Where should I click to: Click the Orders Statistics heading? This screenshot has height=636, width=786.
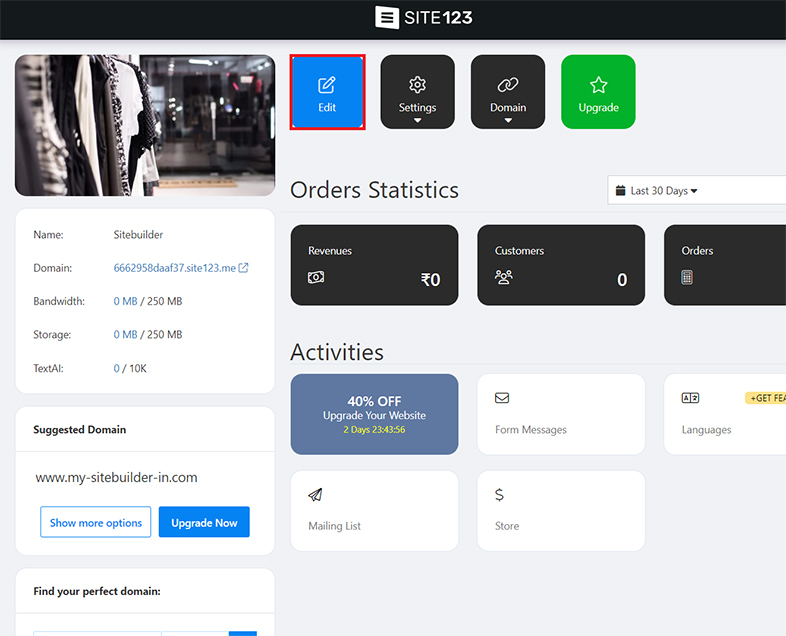pos(374,190)
